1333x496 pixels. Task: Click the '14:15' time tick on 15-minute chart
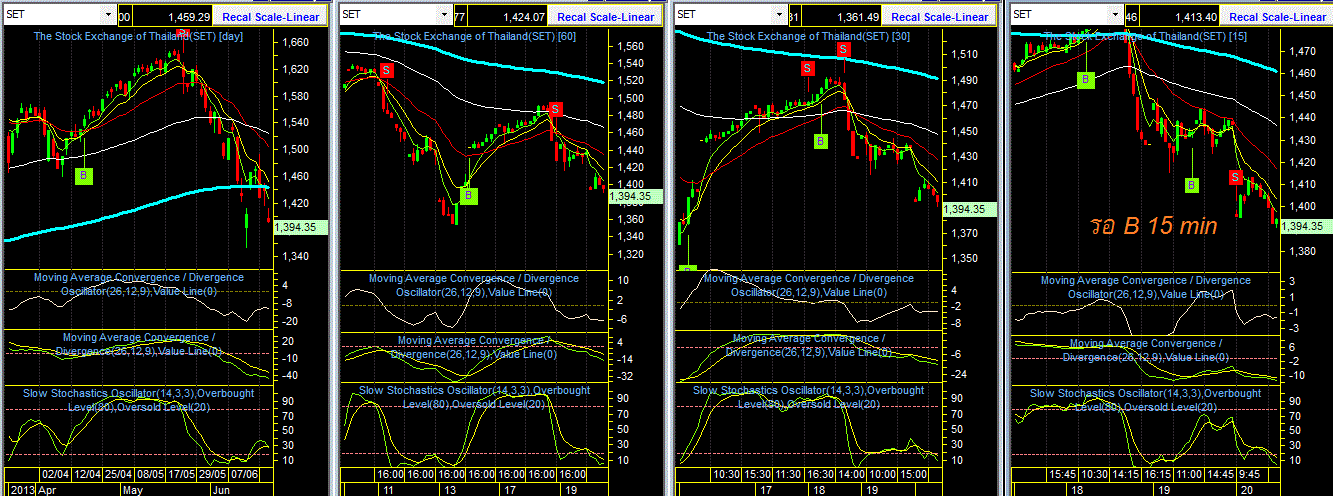(1125, 474)
